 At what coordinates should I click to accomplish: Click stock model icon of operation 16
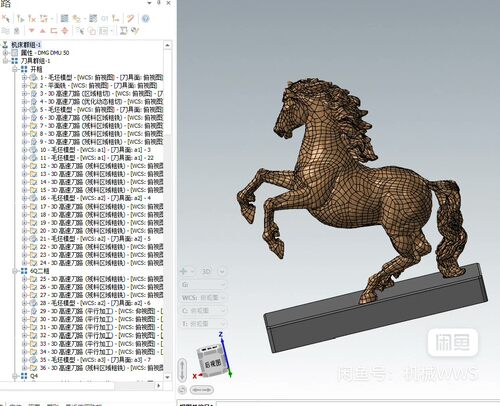click(33, 198)
